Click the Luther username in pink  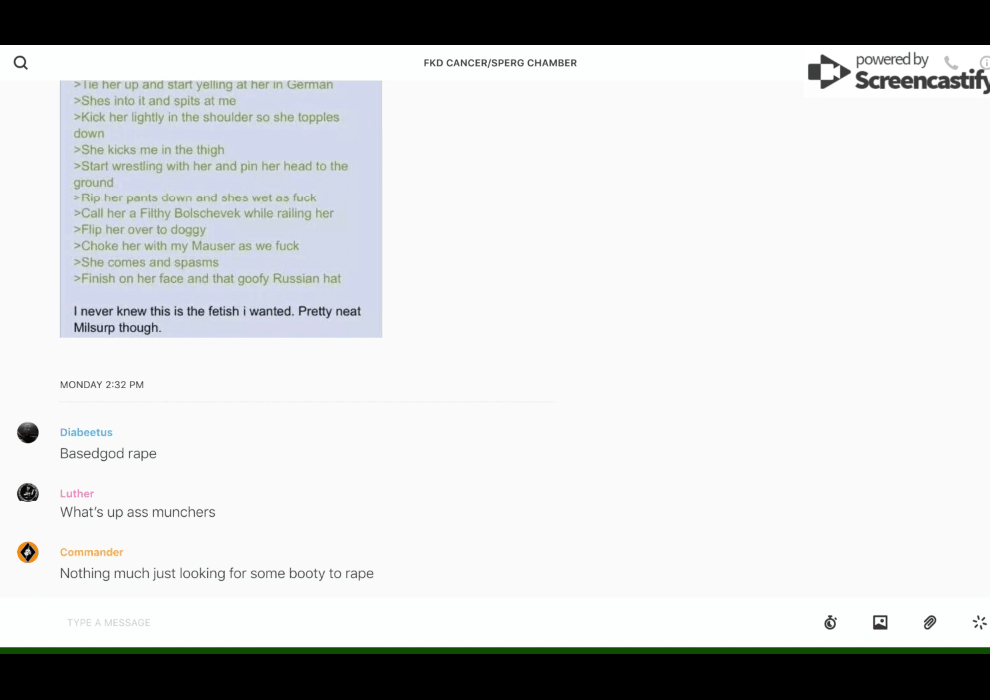pyautogui.click(x=77, y=494)
